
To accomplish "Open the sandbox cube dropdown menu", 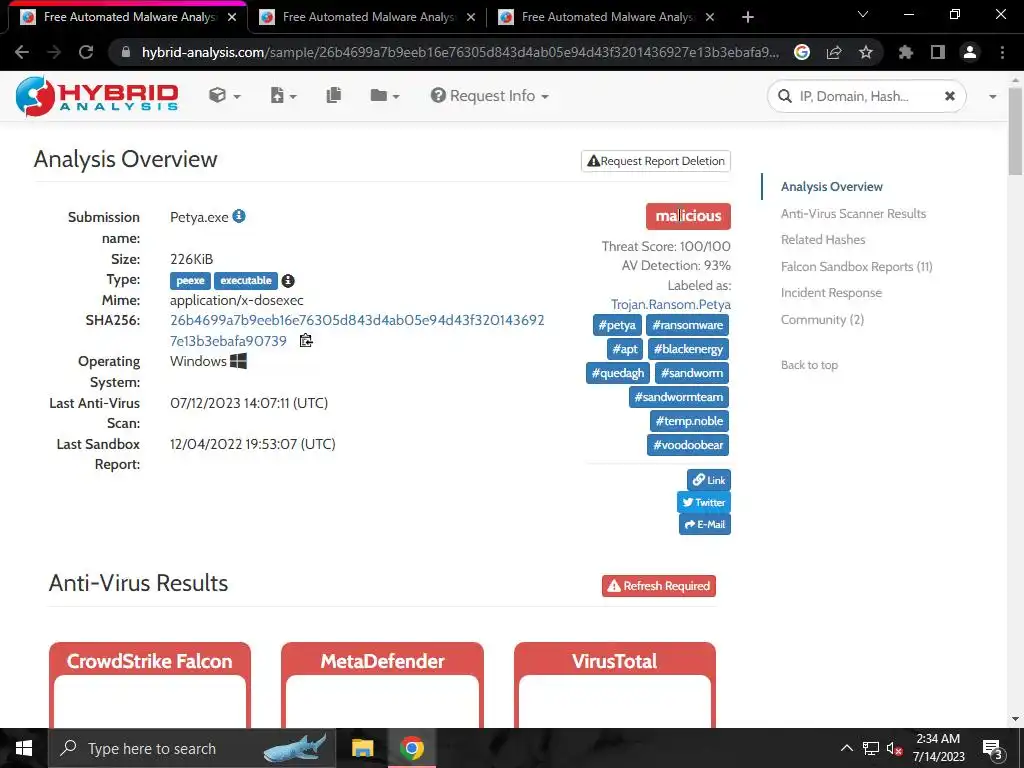I will [224, 96].
